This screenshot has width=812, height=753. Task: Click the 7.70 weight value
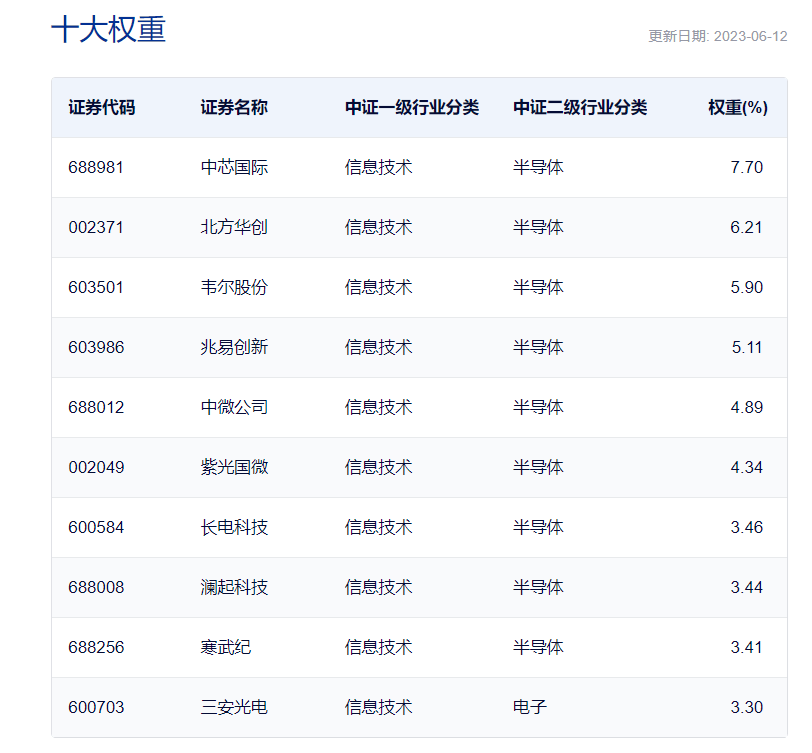point(747,167)
